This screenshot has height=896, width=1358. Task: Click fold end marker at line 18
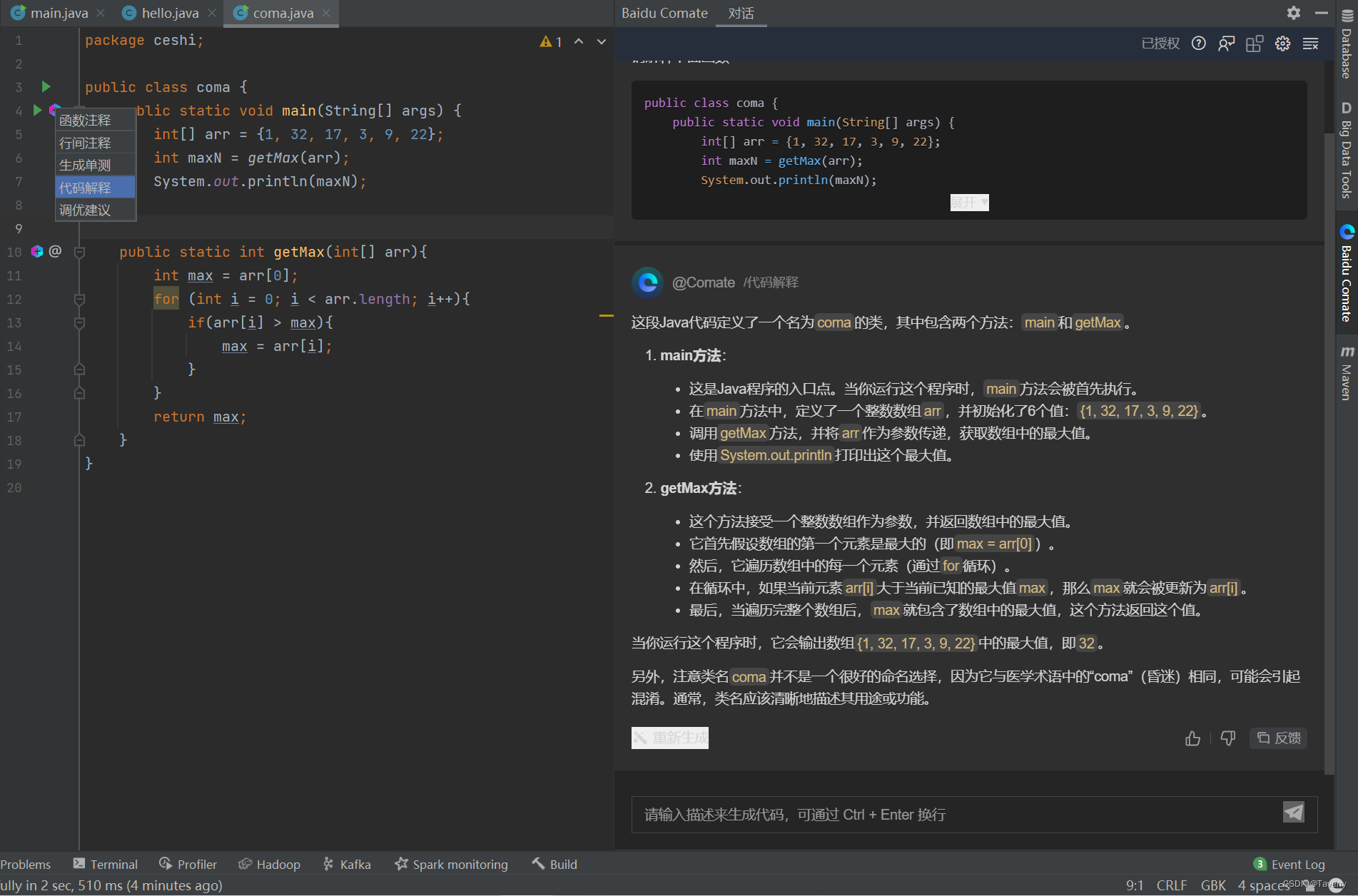[80, 440]
